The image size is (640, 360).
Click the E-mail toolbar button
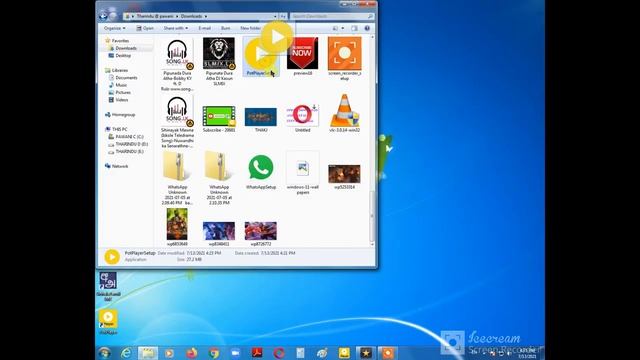click(x=204, y=28)
